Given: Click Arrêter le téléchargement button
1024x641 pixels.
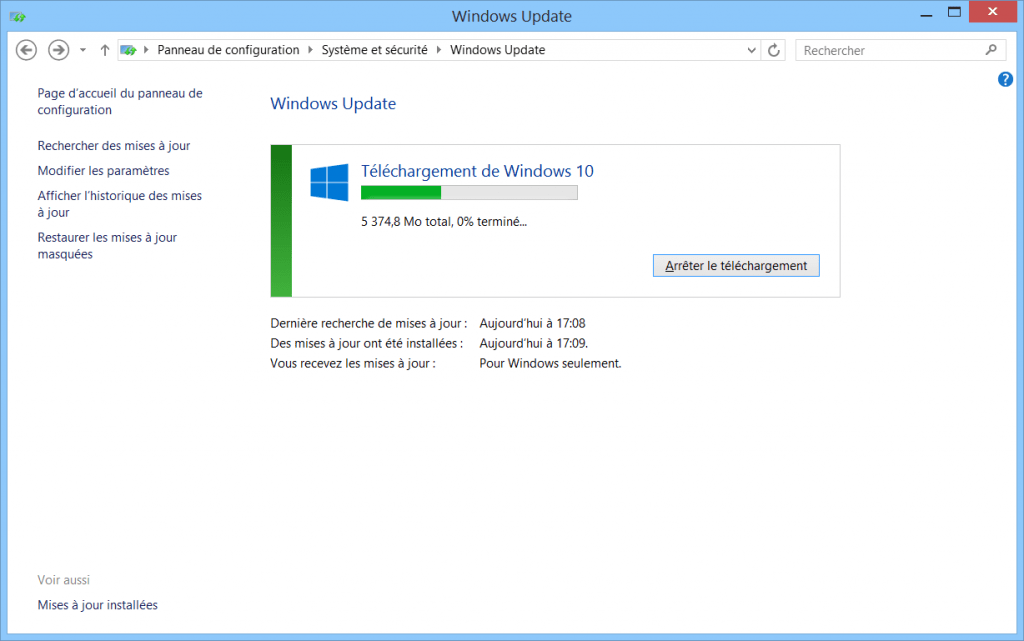Looking at the screenshot, I should click(x=736, y=266).
